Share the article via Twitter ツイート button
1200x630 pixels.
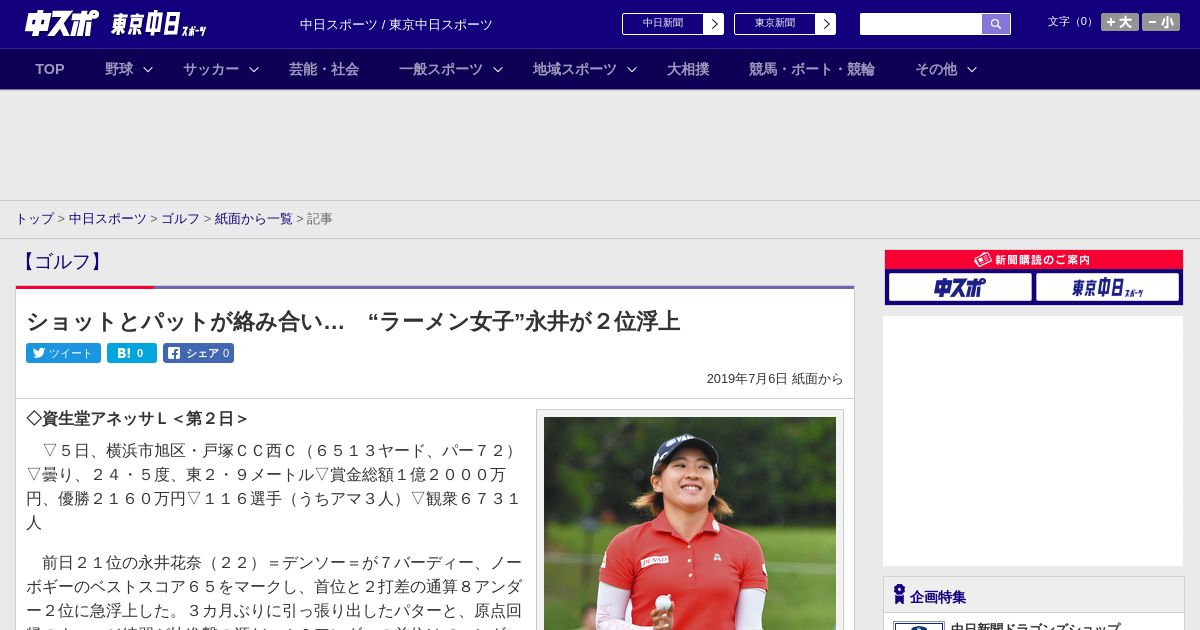click(x=64, y=353)
